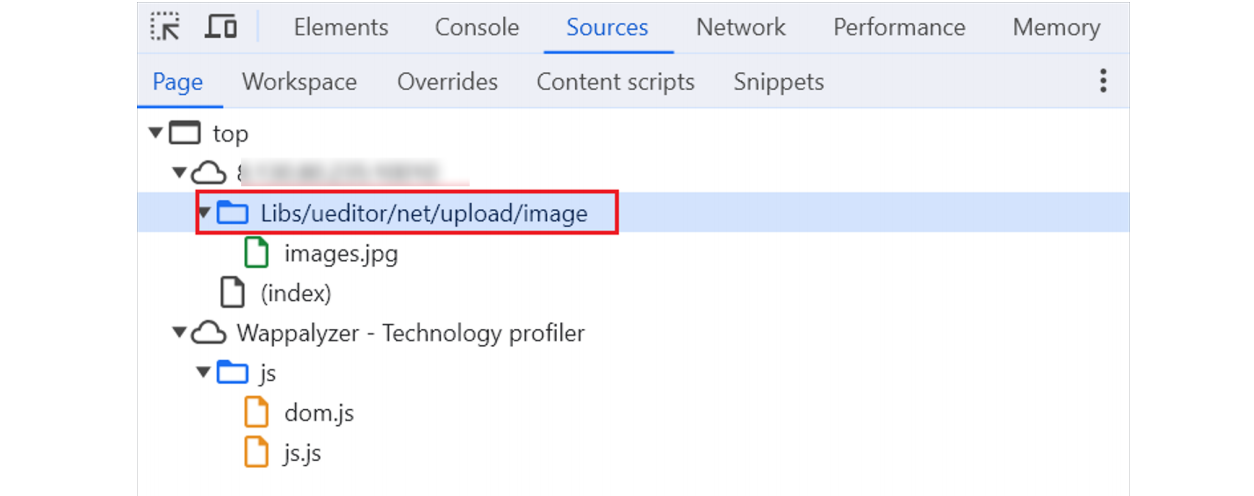The image size is (1254, 496).
Task: Click the top frame window icon
Action: click(x=185, y=133)
